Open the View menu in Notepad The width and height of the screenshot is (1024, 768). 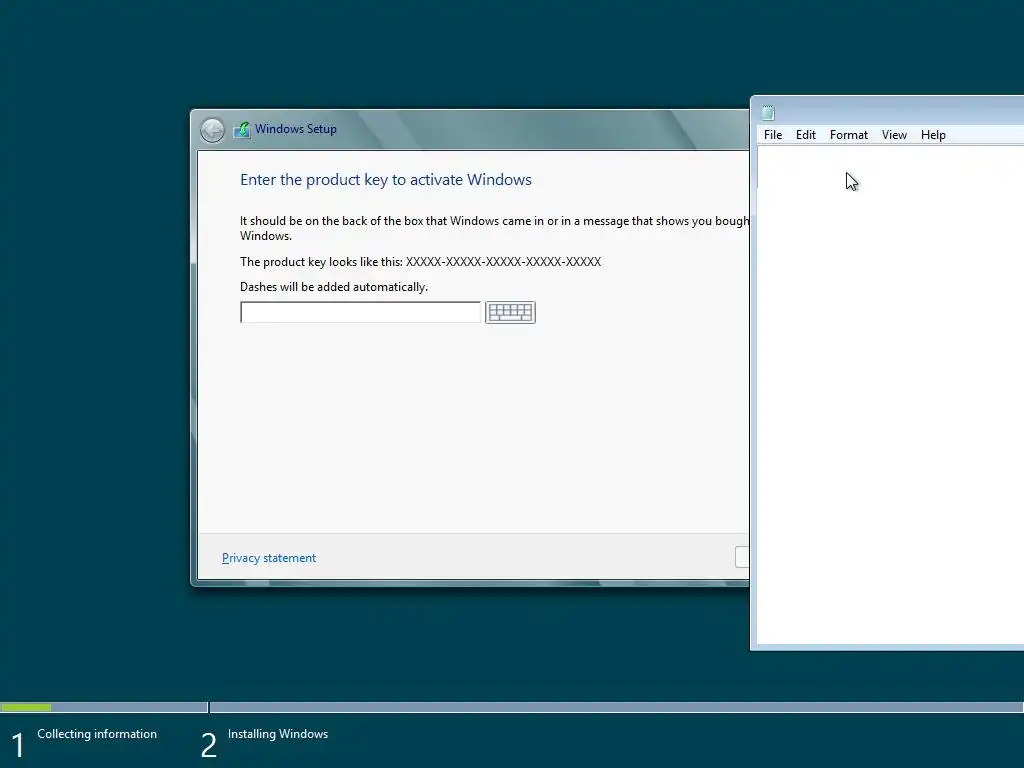[894, 135]
